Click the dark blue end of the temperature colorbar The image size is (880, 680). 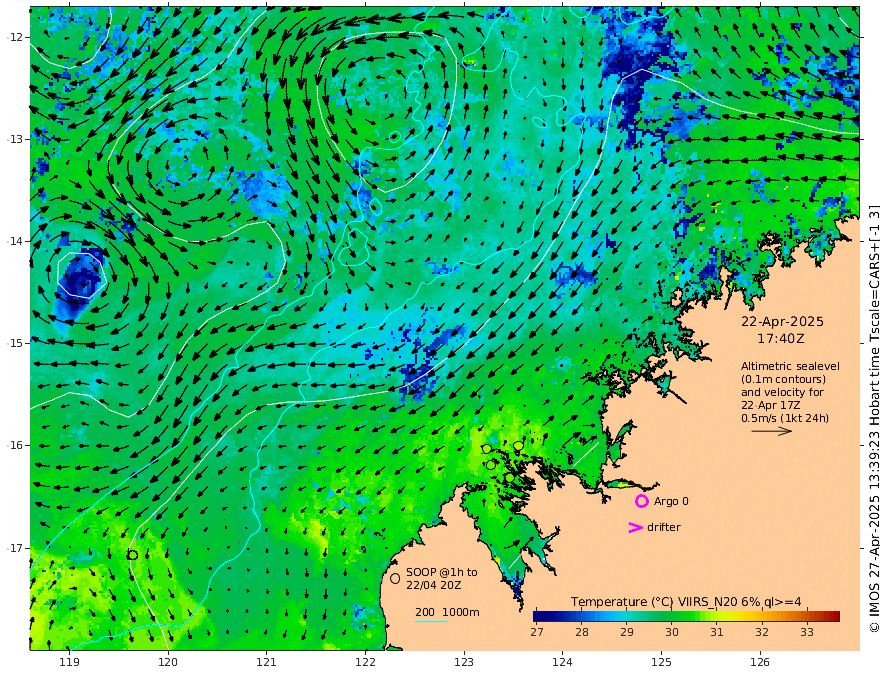point(539,616)
